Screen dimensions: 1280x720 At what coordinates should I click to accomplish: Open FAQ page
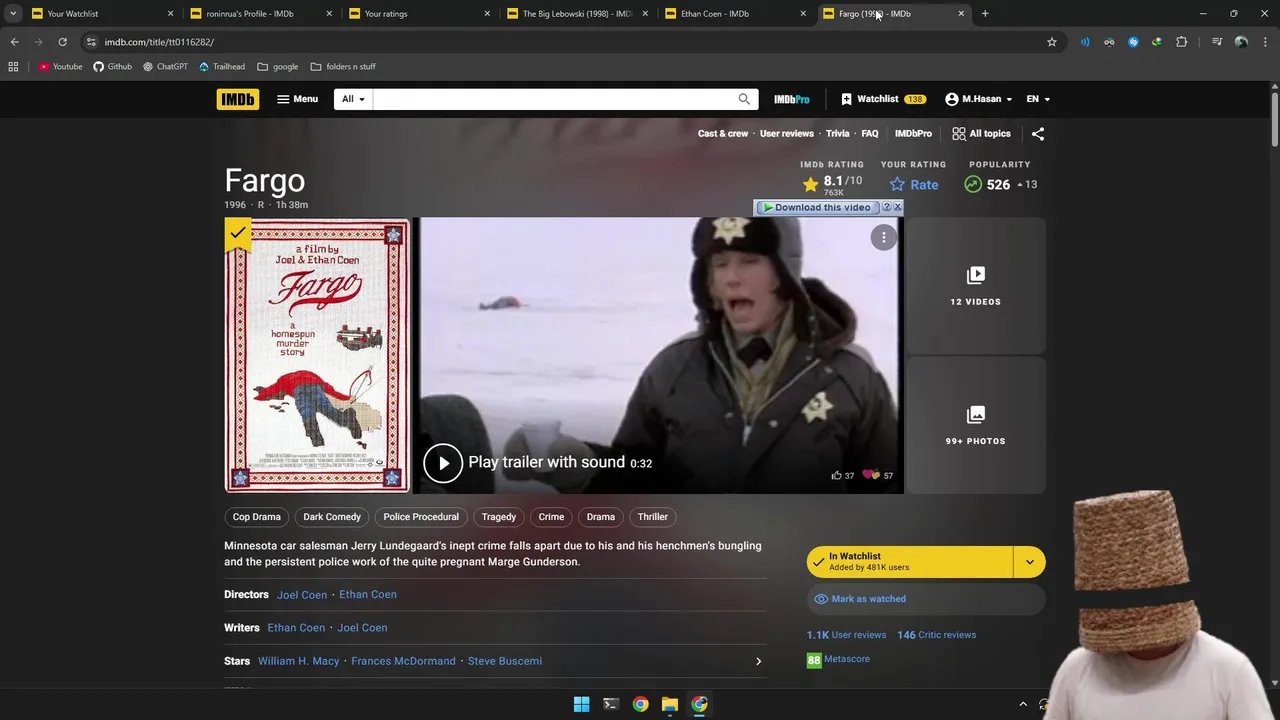pos(870,133)
